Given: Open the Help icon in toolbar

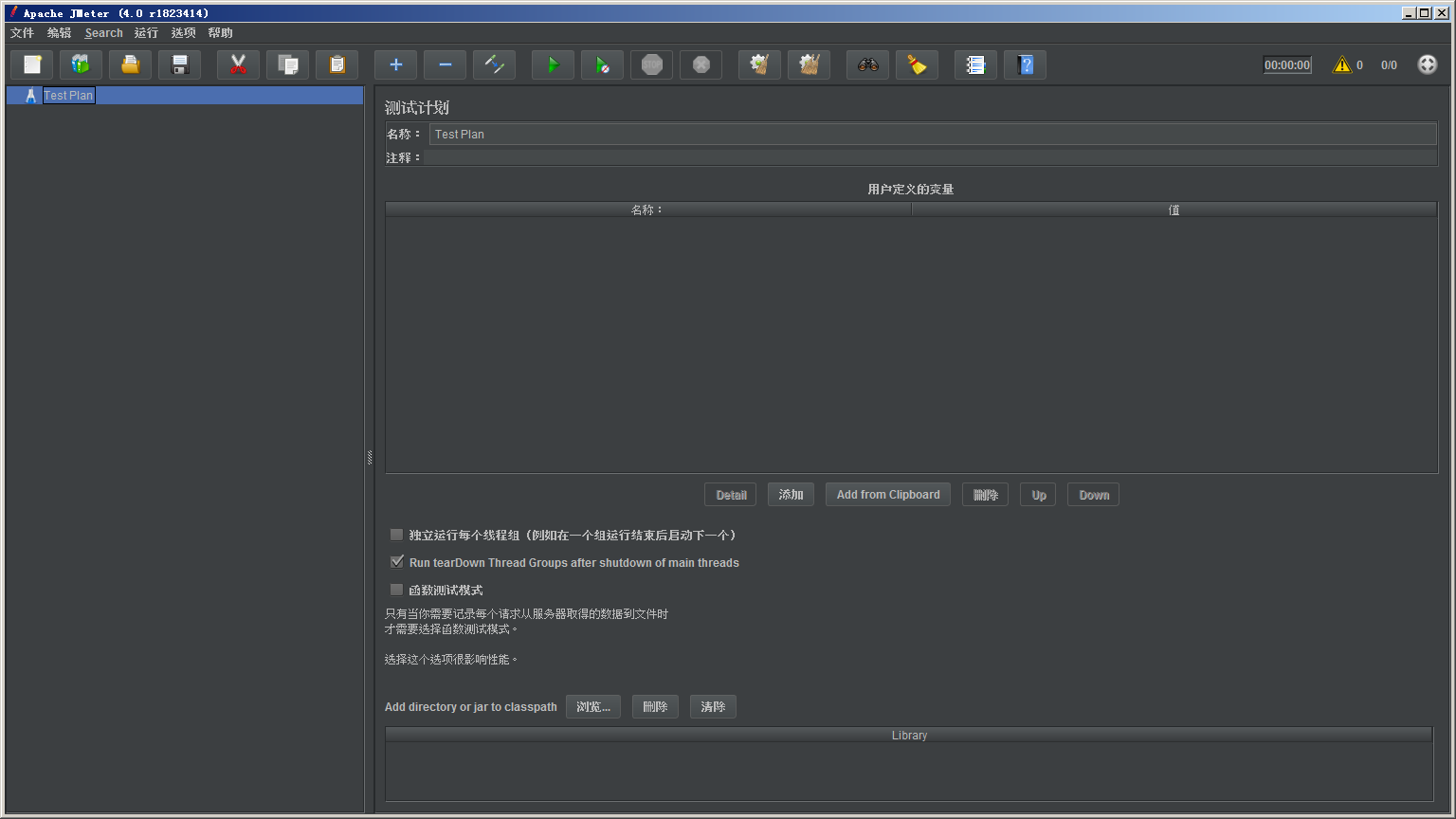Looking at the screenshot, I should point(1025,64).
